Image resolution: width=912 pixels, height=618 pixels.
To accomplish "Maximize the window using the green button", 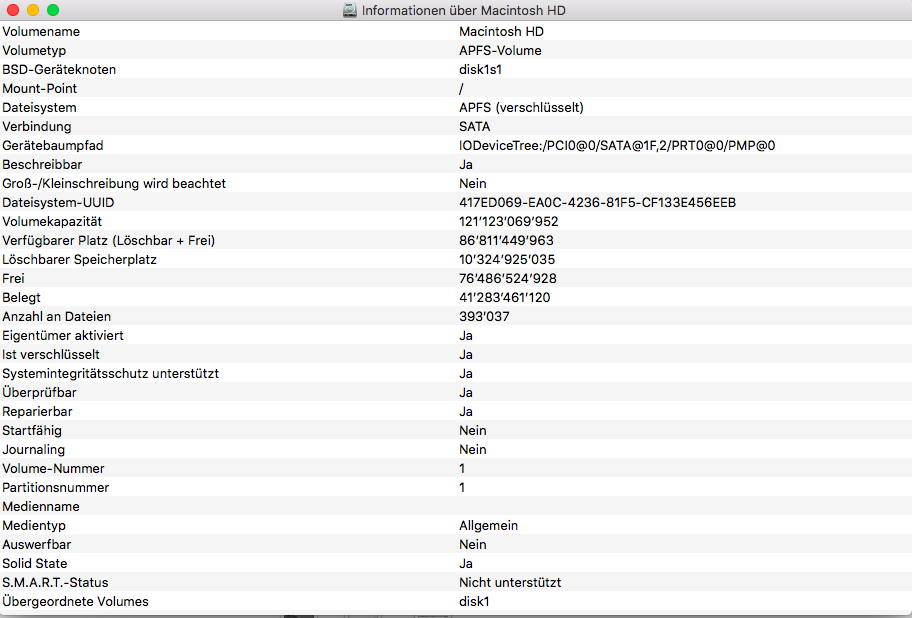I will 53,10.
